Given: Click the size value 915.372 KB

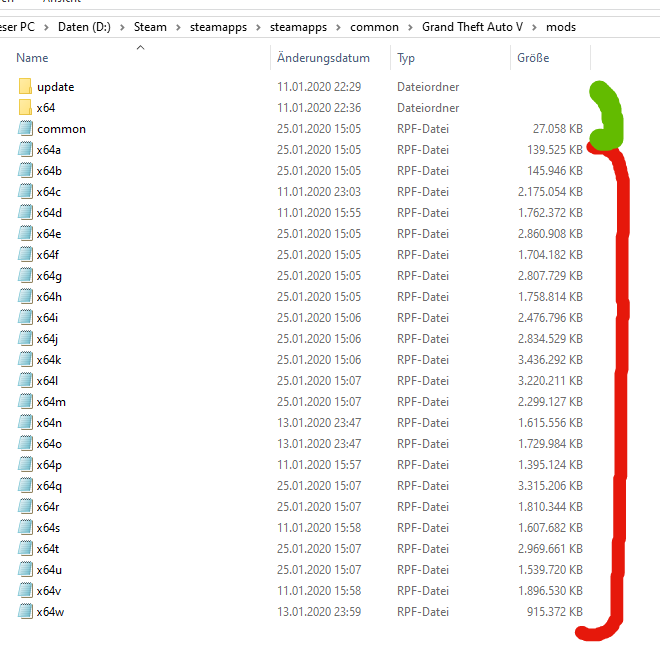Looking at the screenshot, I should 555,611.
